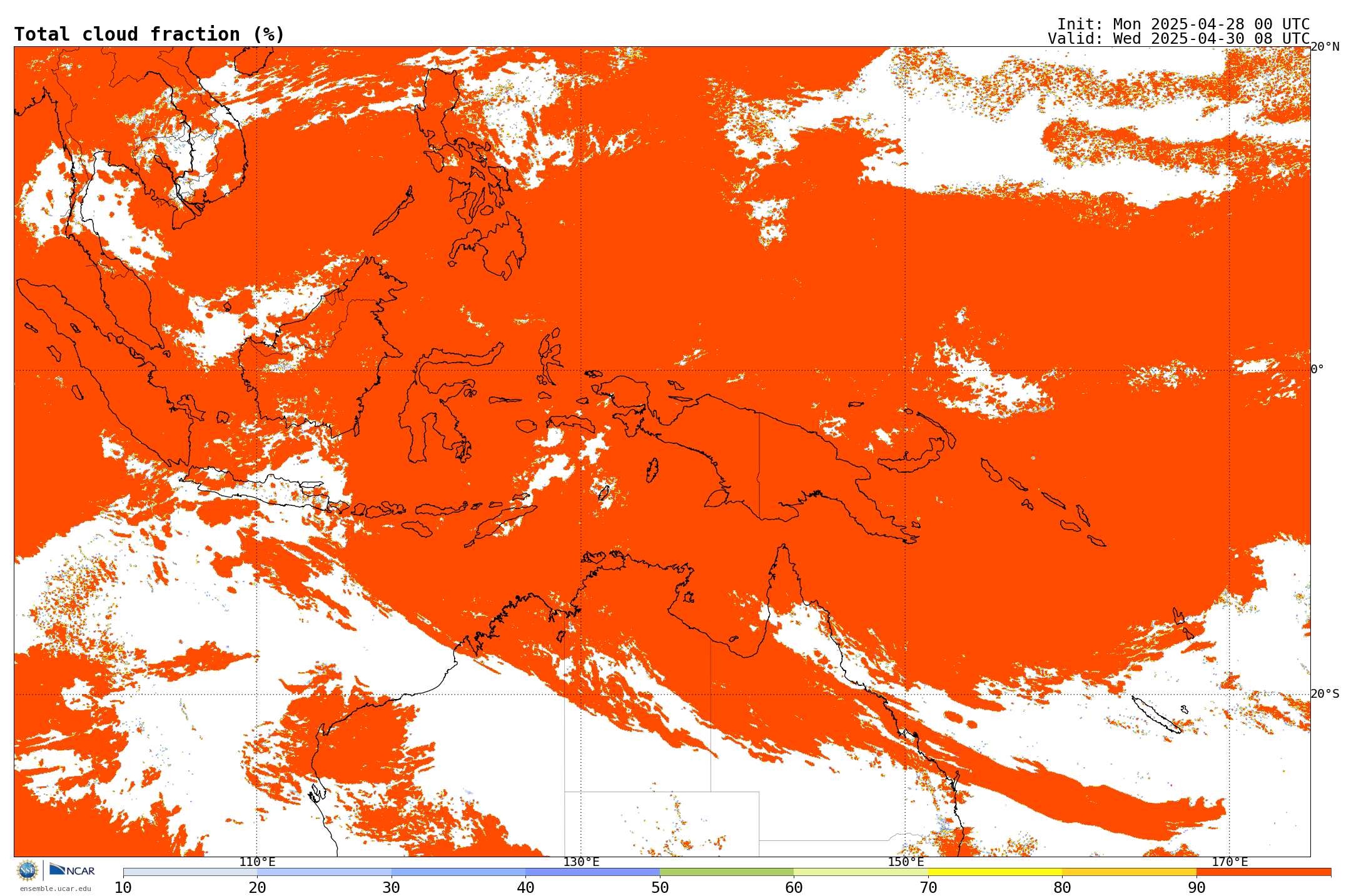Click the 30–40 blue colorbar segment
Screen dimensions: 1351x896
[x=458, y=872]
